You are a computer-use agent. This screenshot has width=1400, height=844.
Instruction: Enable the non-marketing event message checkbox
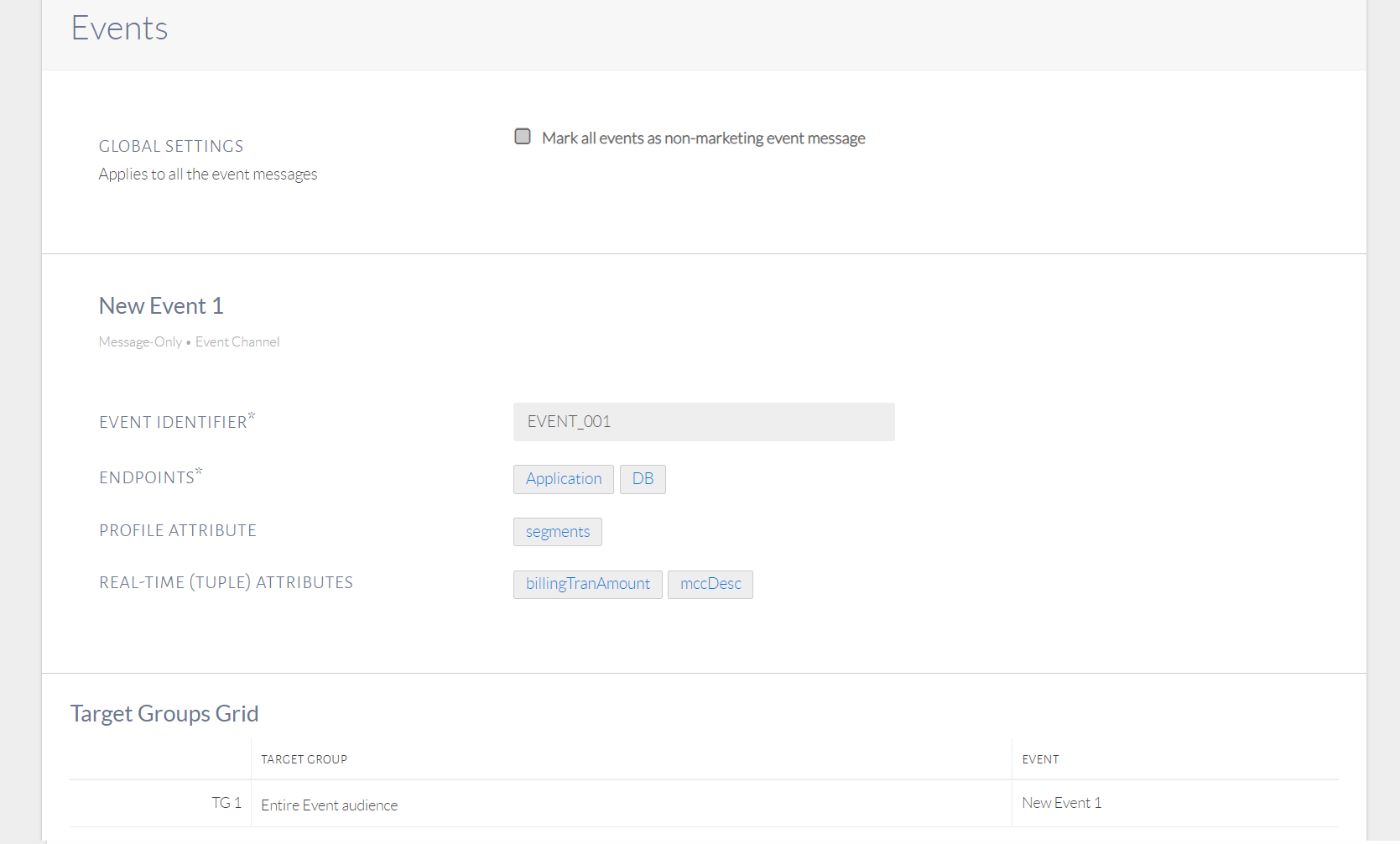tap(523, 137)
